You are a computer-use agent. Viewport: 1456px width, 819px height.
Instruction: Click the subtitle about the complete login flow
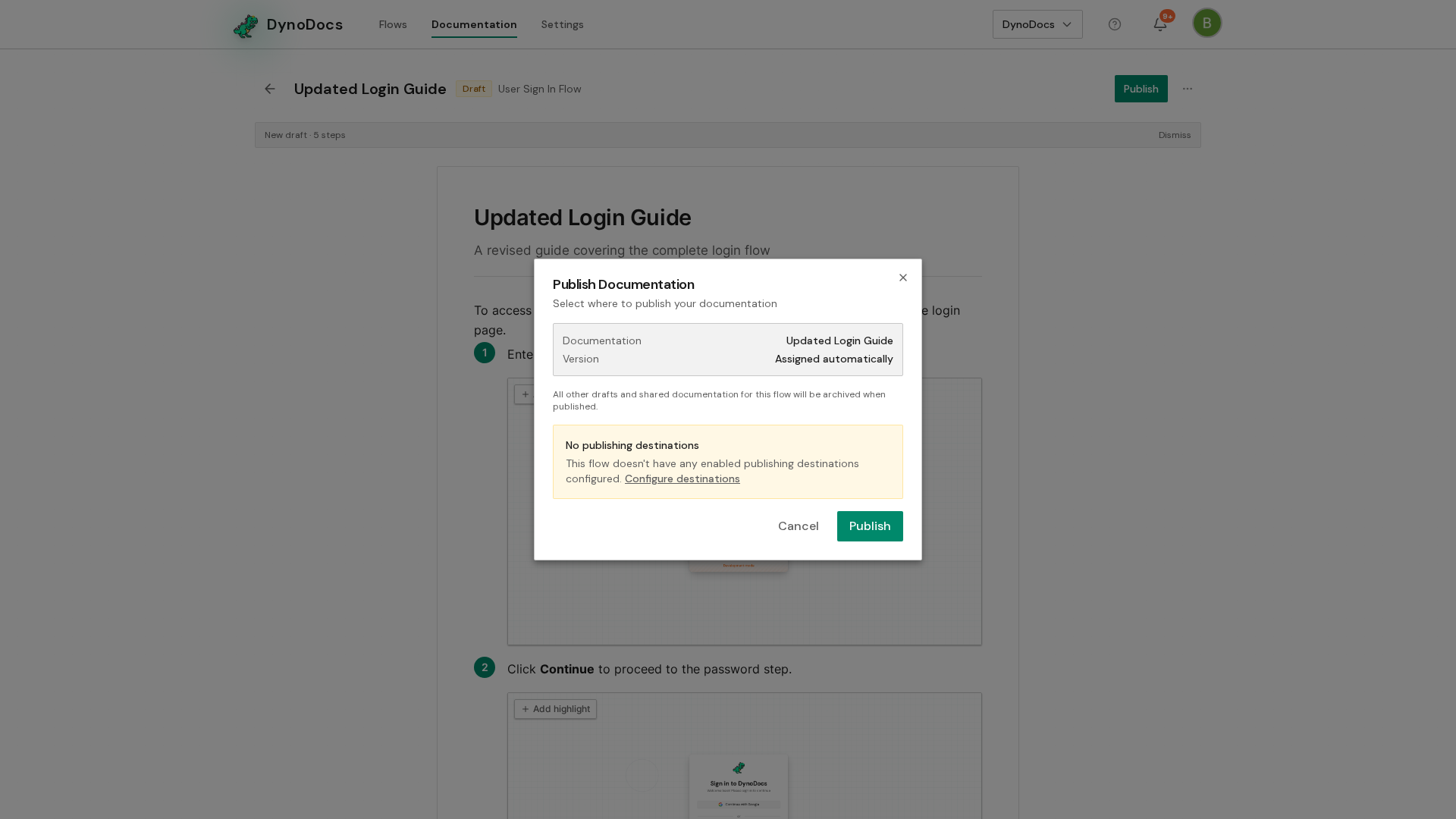tap(622, 250)
